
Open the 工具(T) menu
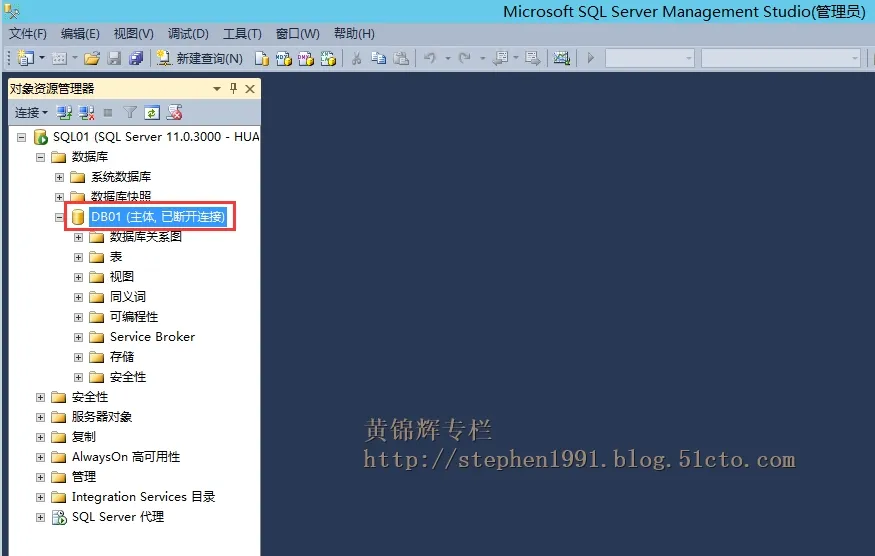tap(242, 34)
